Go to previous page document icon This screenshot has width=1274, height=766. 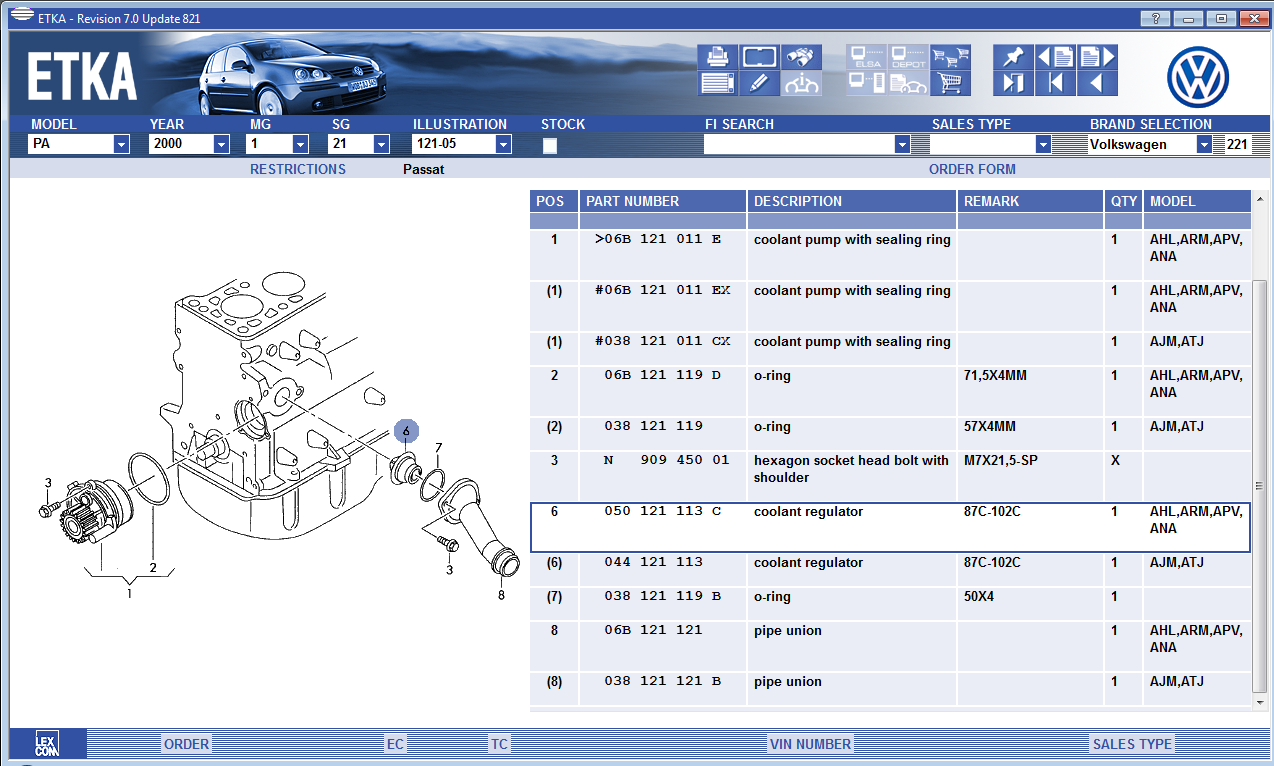(x=1055, y=57)
